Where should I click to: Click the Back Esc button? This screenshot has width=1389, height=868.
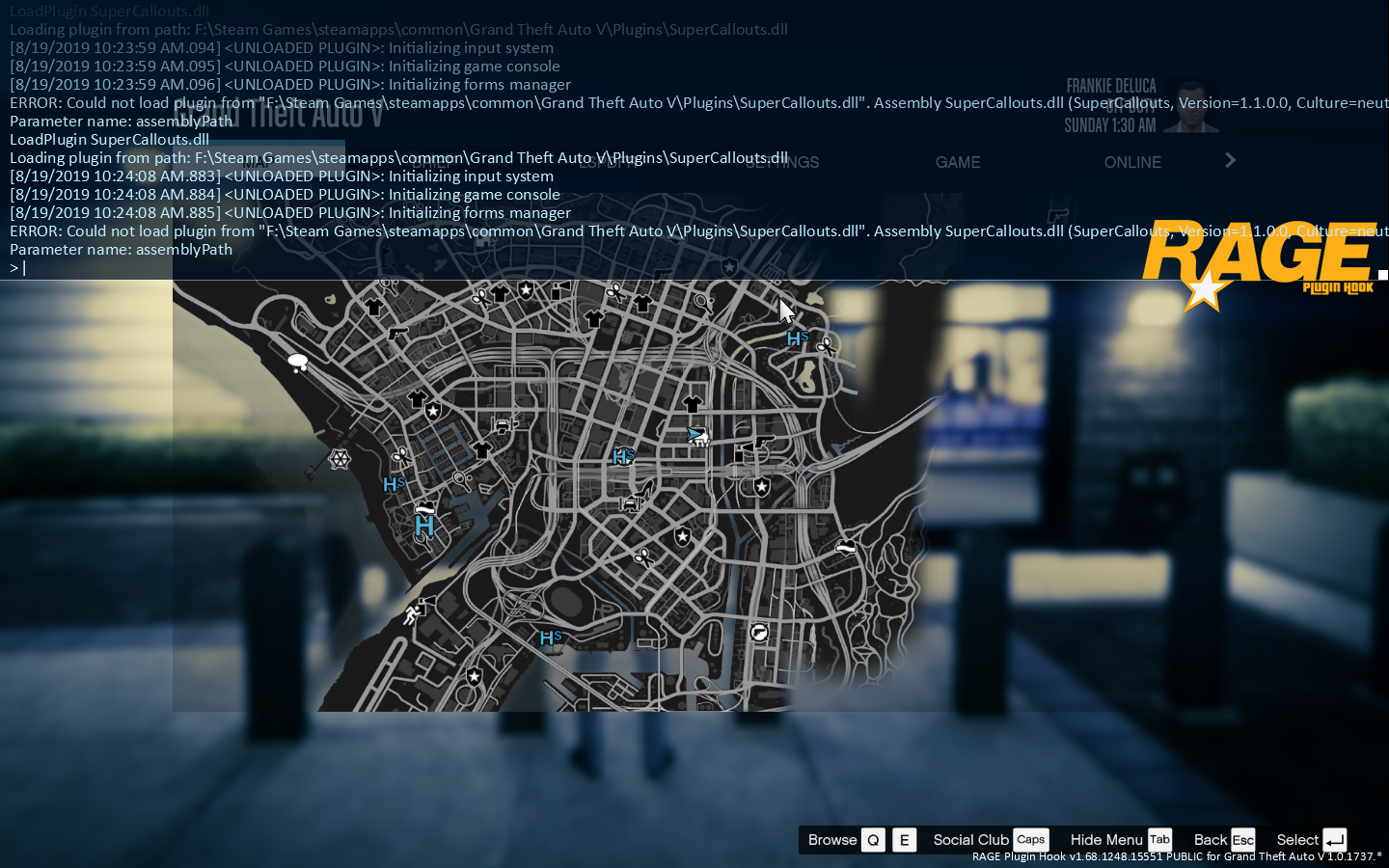(x=1243, y=840)
